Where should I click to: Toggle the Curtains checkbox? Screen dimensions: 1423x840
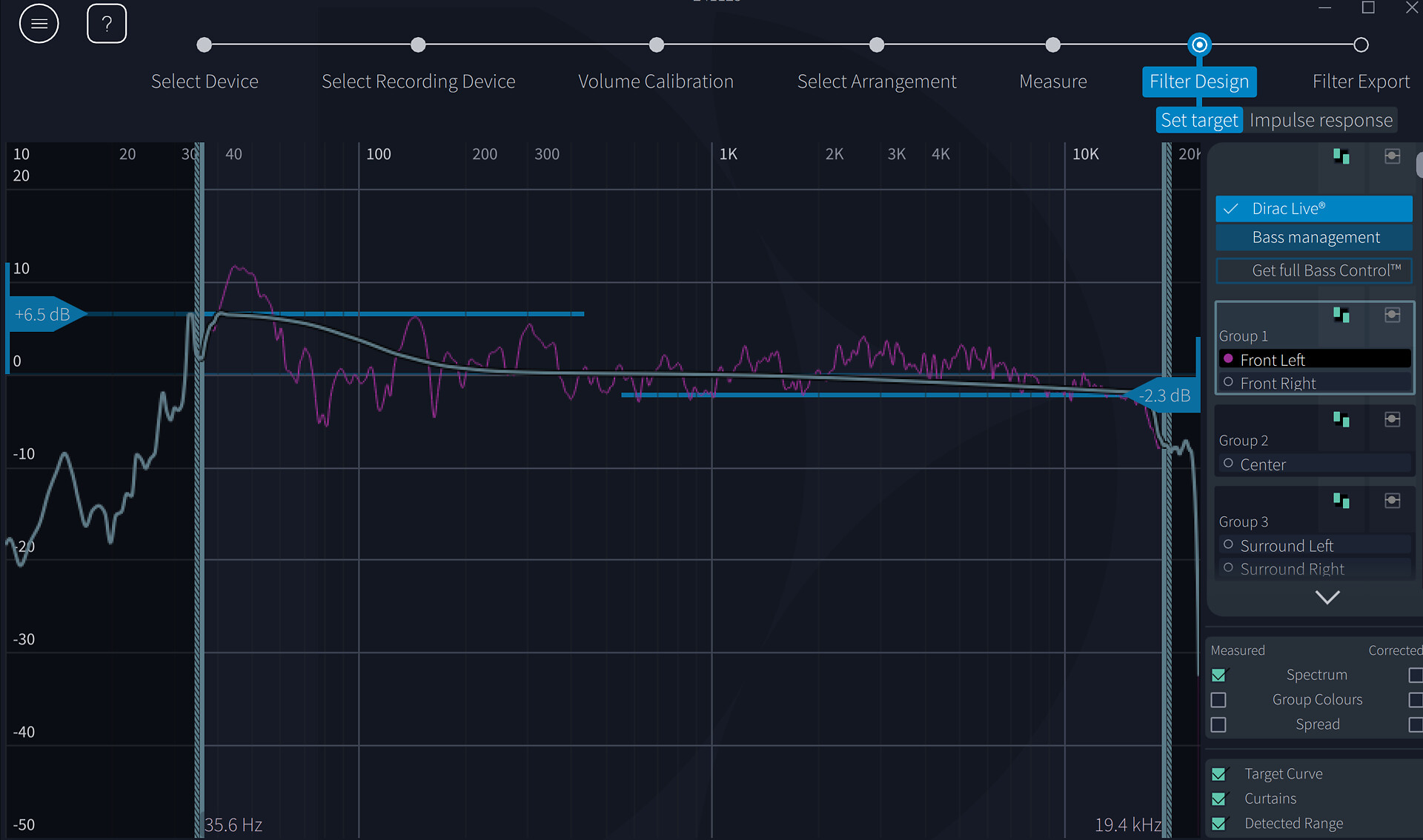1218,799
